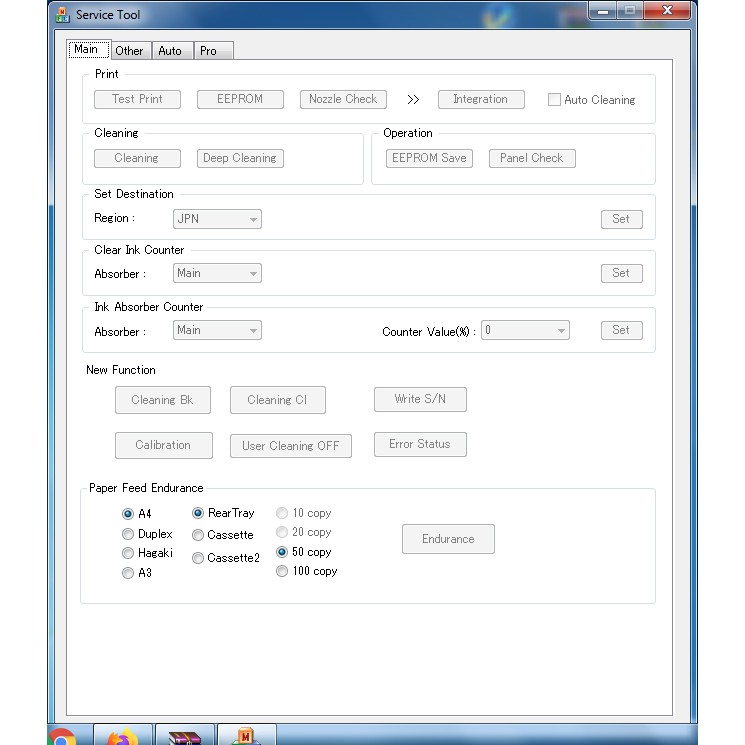Select the 100 copy option
The image size is (745, 745).
point(282,571)
